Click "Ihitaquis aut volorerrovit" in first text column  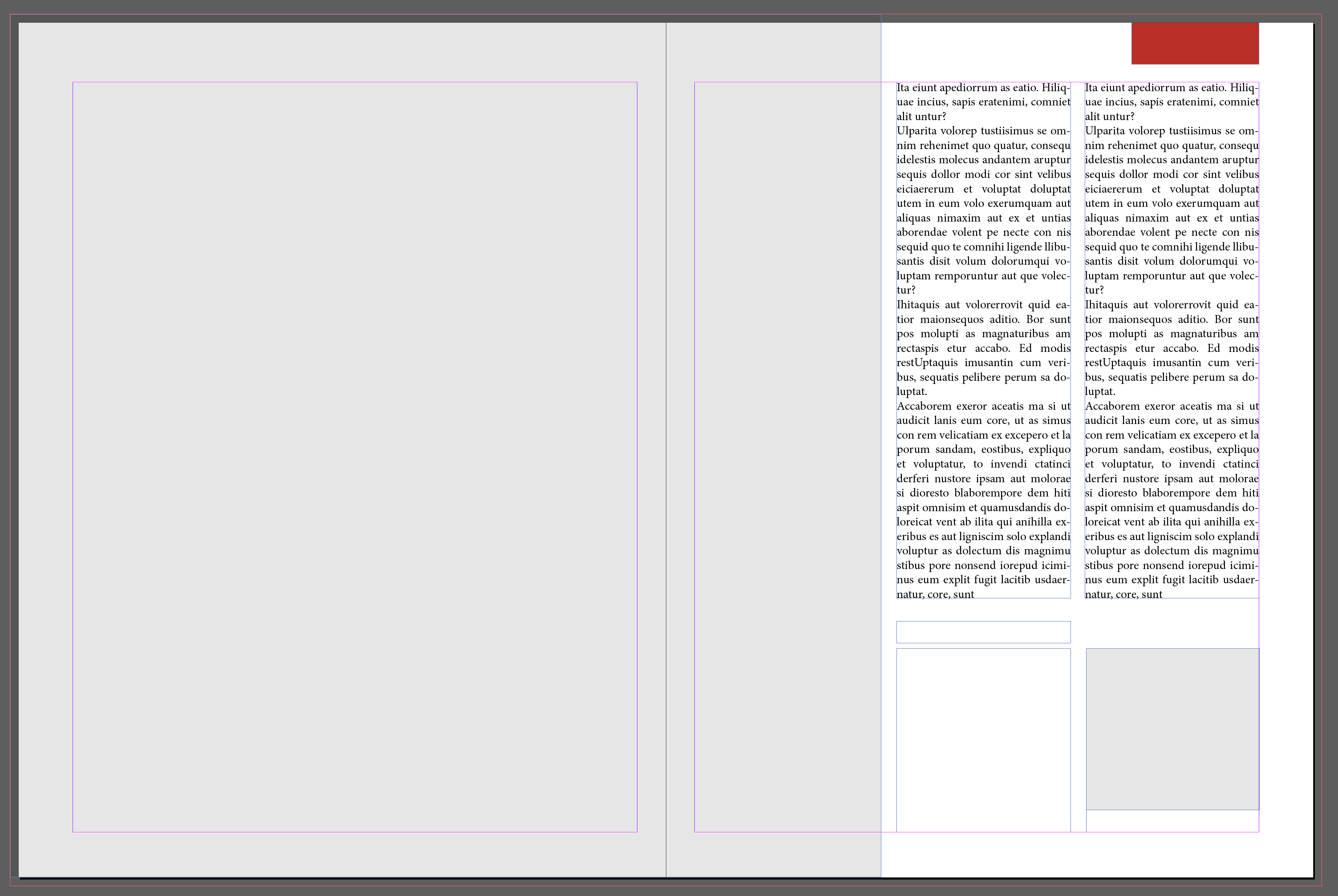[x=960, y=305]
